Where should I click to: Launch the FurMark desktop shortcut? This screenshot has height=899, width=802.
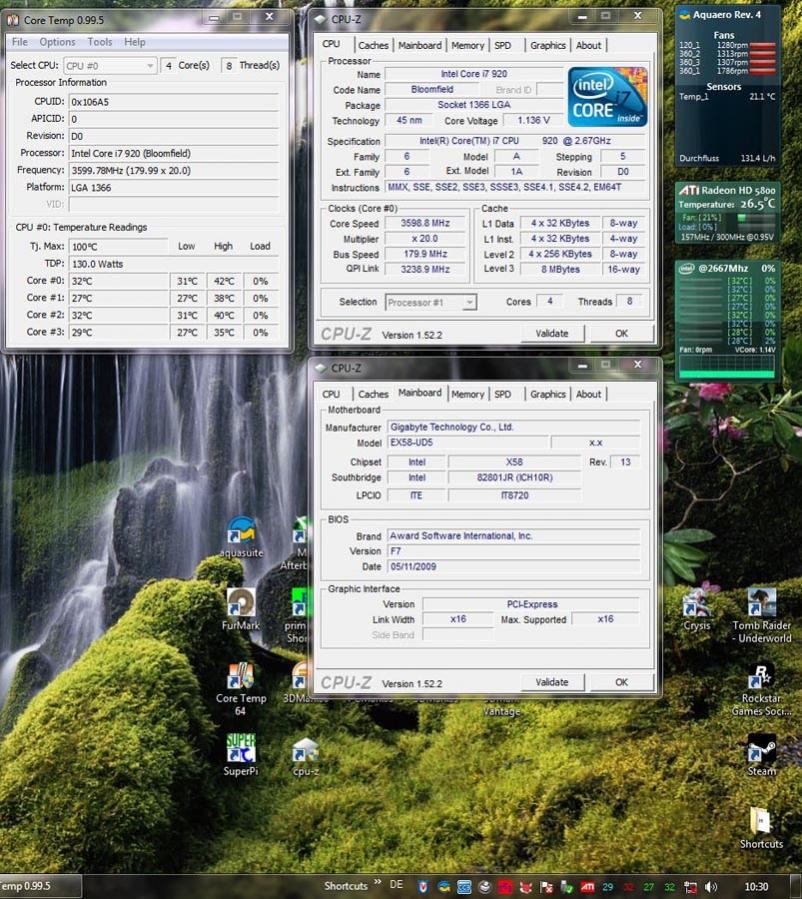pyautogui.click(x=241, y=610)
